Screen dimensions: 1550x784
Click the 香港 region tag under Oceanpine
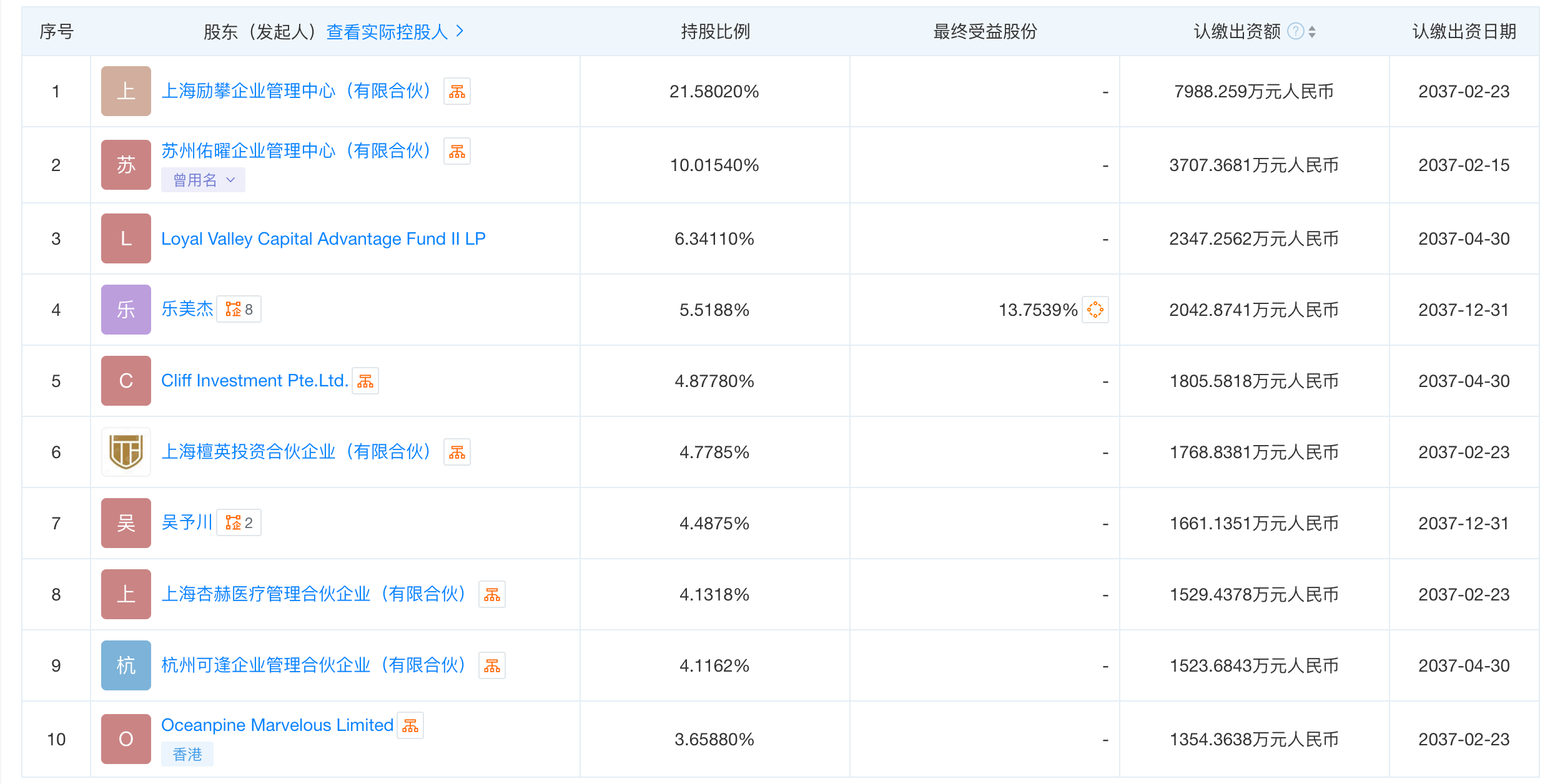187,753
